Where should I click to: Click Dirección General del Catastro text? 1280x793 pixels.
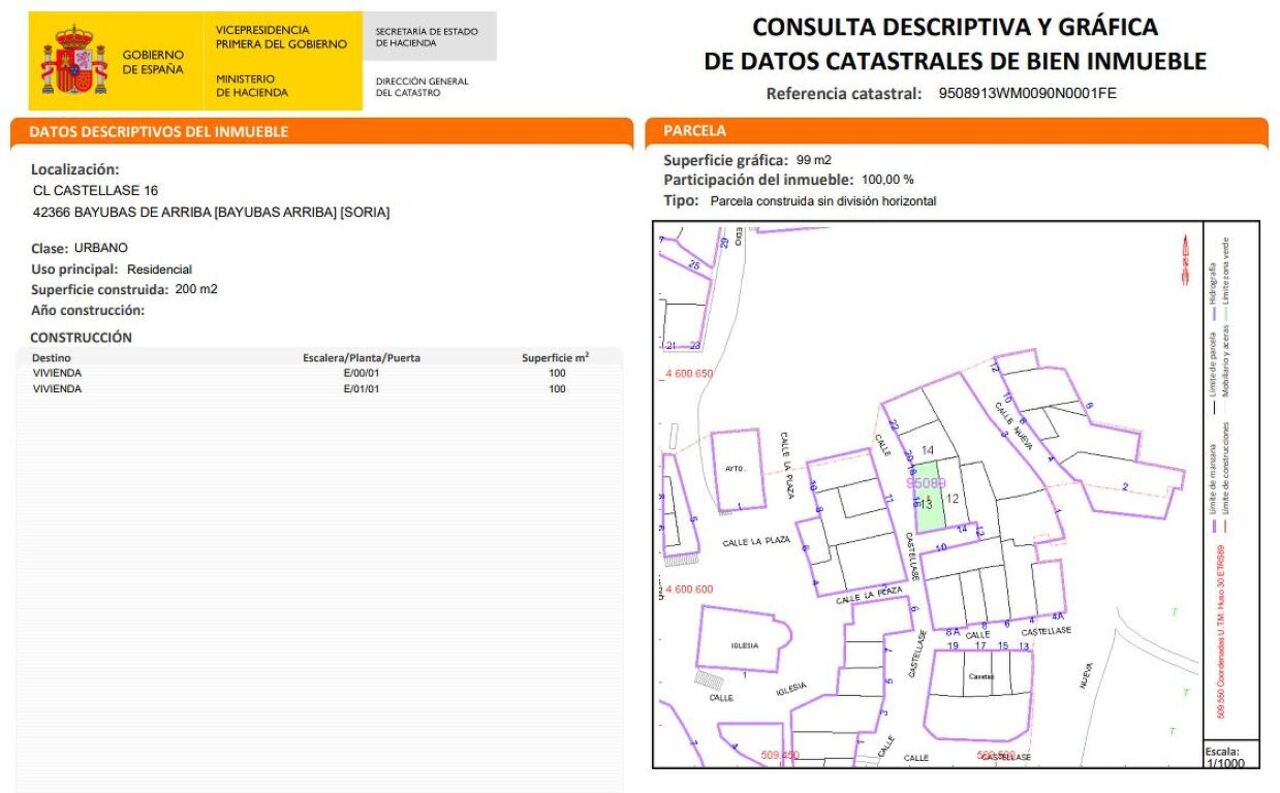point(422,87)
